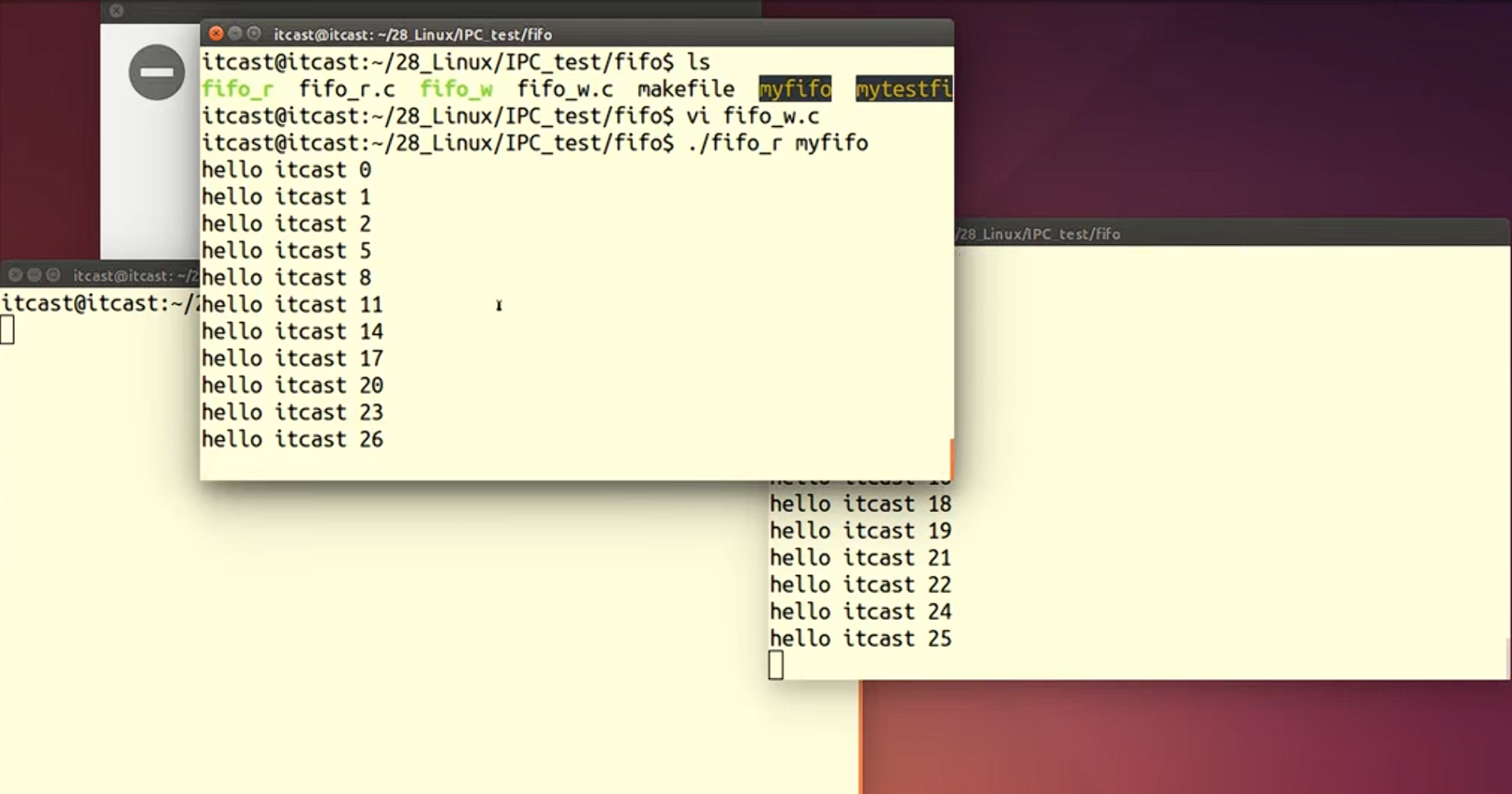Click line 'hello itcast 17' in front terminal

(x=292, y=358)
